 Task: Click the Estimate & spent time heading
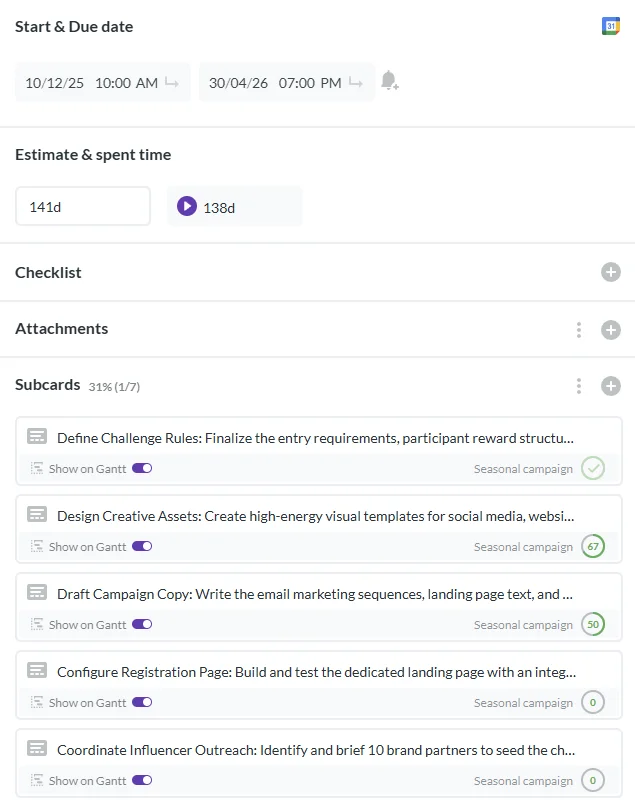tap(93, 155)
